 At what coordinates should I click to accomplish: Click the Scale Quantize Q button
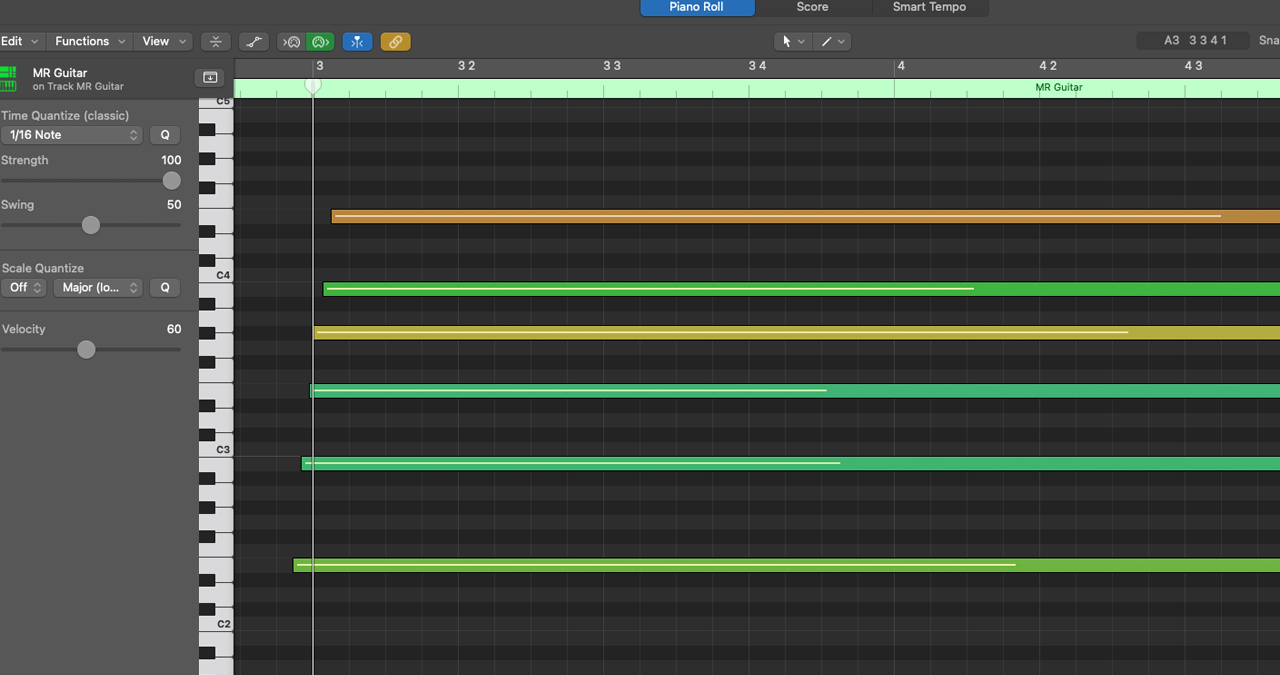click(165, 288)
